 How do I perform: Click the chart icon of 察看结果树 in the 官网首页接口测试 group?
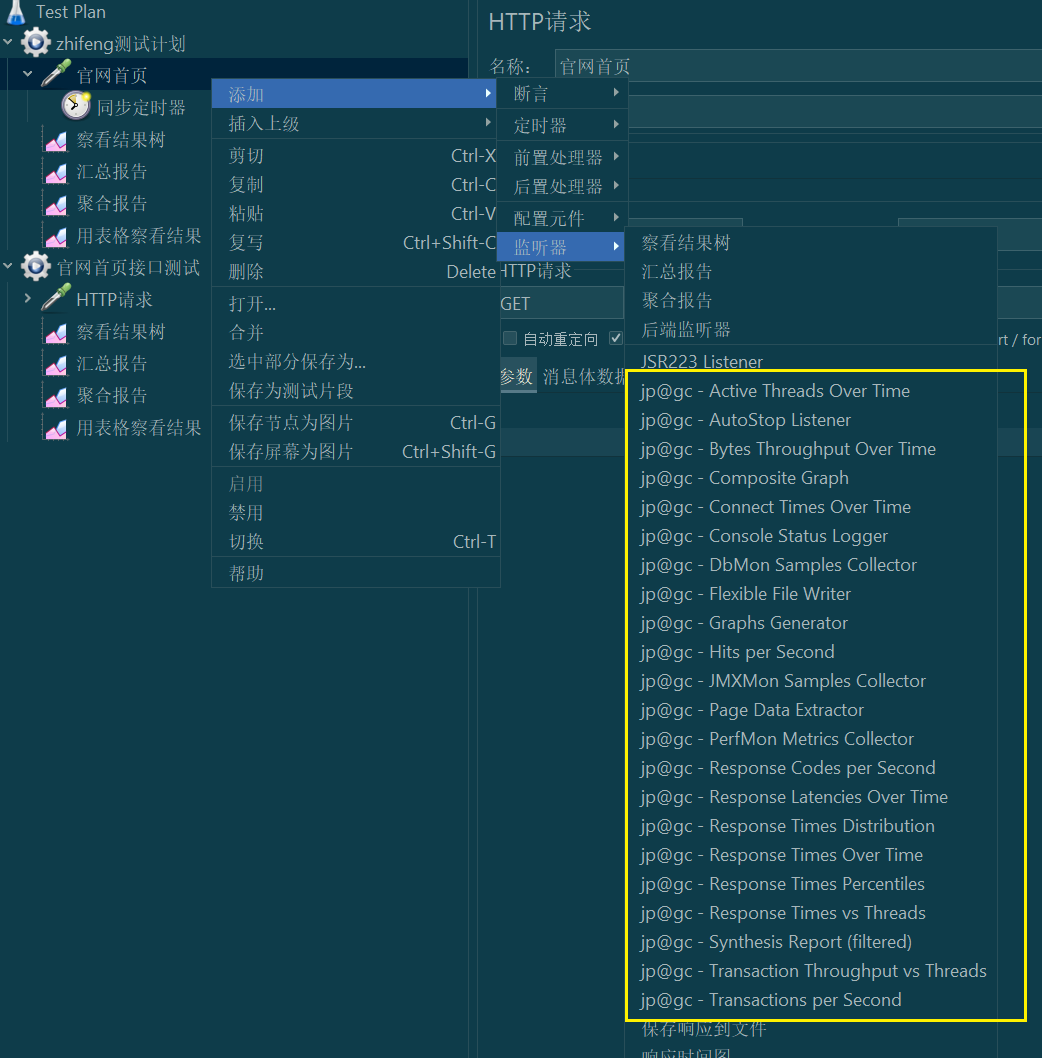pyautogui.click(x=56, y=332)
